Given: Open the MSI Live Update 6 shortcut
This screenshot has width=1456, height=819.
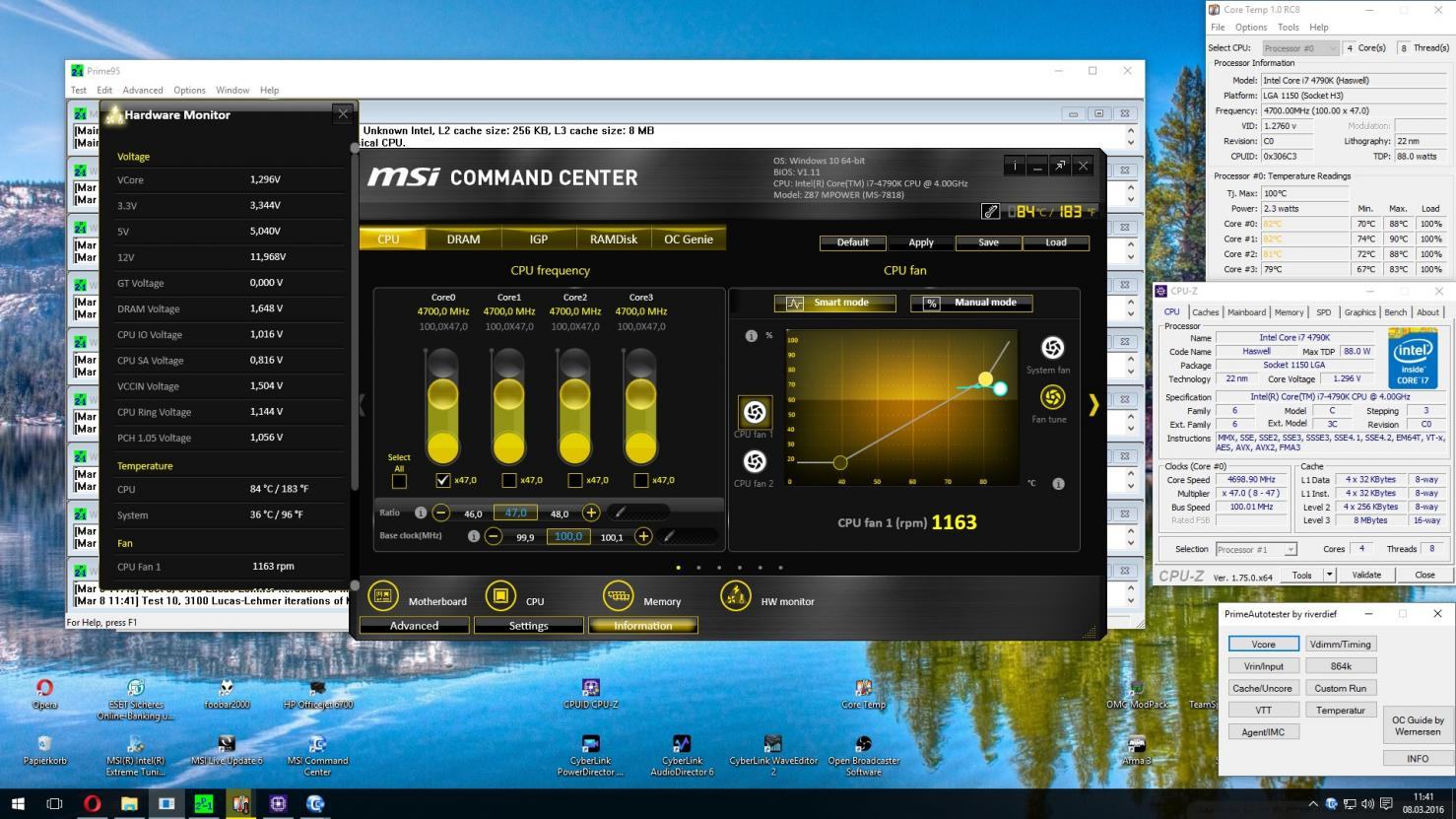Looking at the screenshot, I should click(x=227, y=750).
